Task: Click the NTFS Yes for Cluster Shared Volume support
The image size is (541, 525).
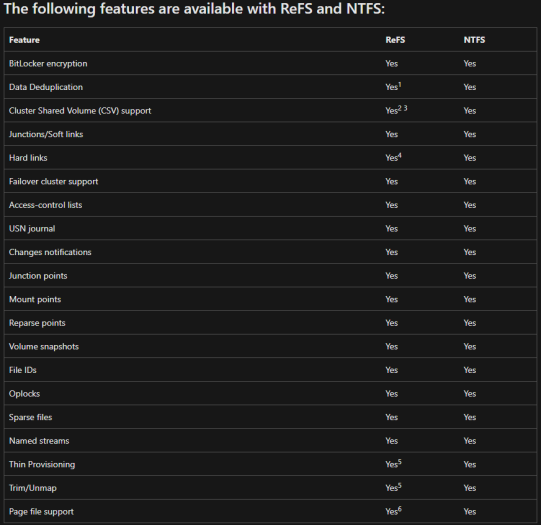Action: click(470, 111)
